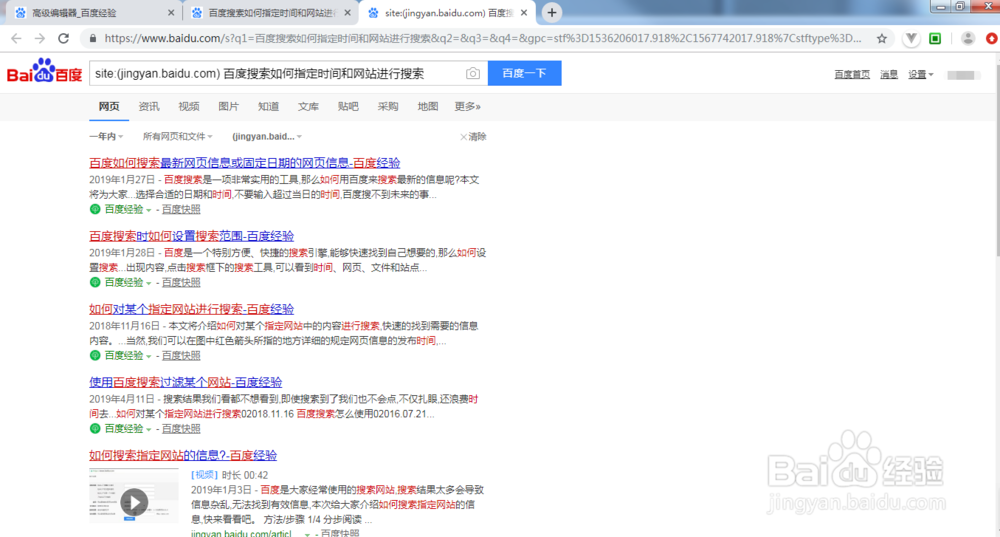
Task: Open 百度快照 under 百度搜索时如何设置搜索范围
Action: tap(181, 283)
